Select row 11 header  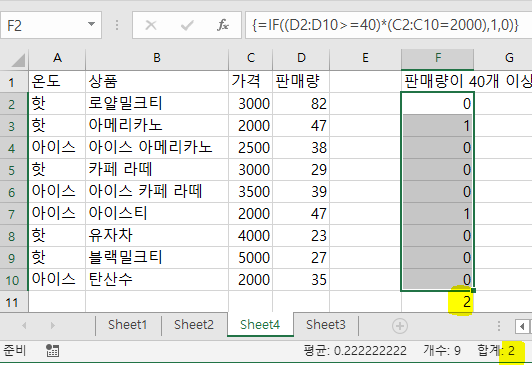click(x=14, y=302)
